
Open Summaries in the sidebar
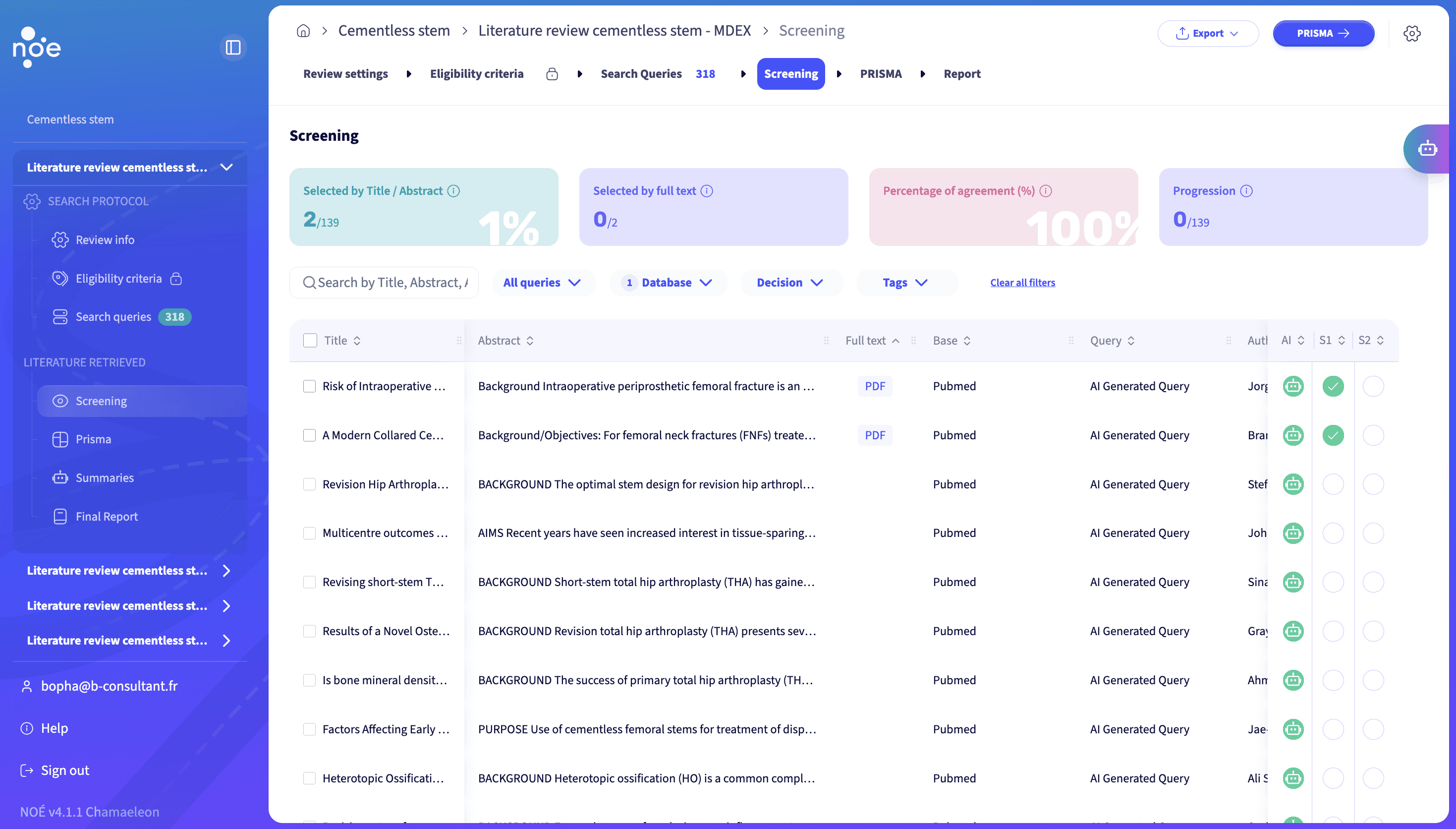pos(105,477)
